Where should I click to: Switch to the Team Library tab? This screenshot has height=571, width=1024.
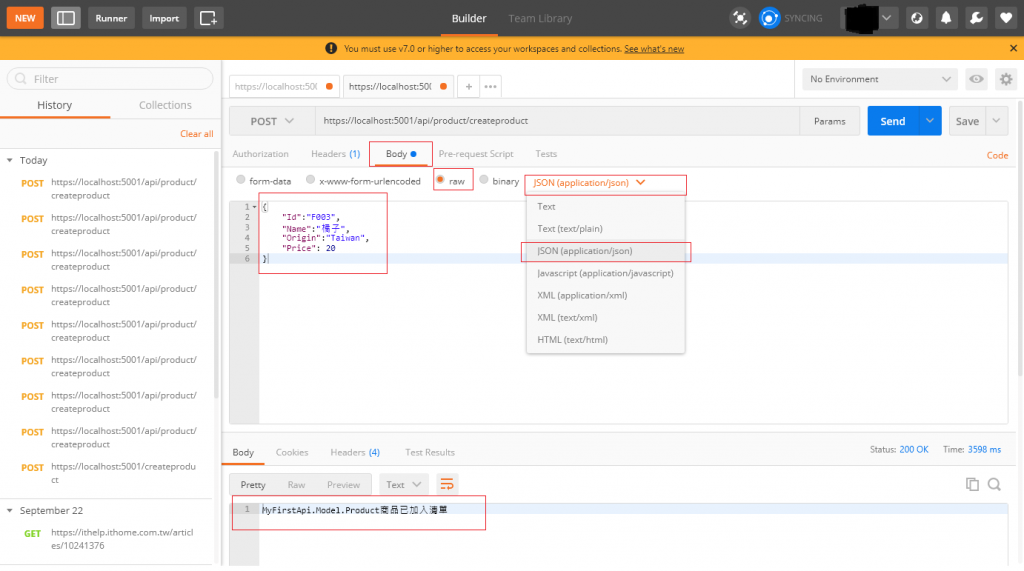[540, 18]
